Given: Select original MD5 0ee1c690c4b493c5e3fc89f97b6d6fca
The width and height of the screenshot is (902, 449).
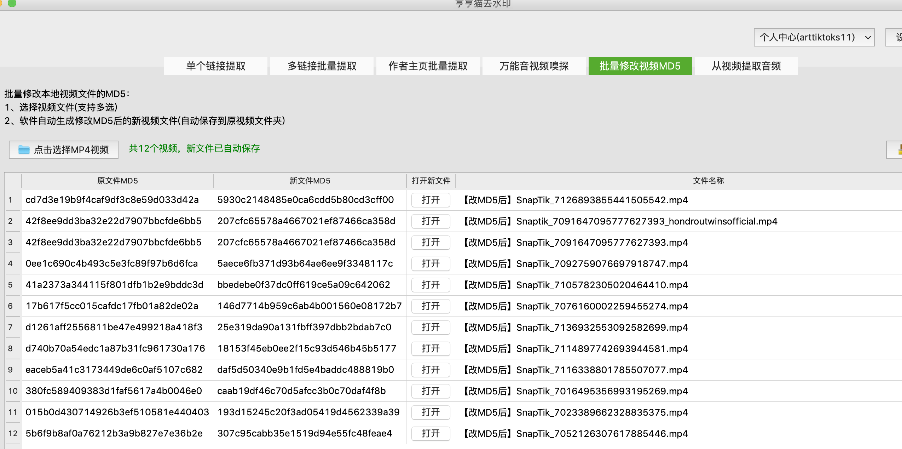Looking at the screenshot, I should click(x=112, y=264).
